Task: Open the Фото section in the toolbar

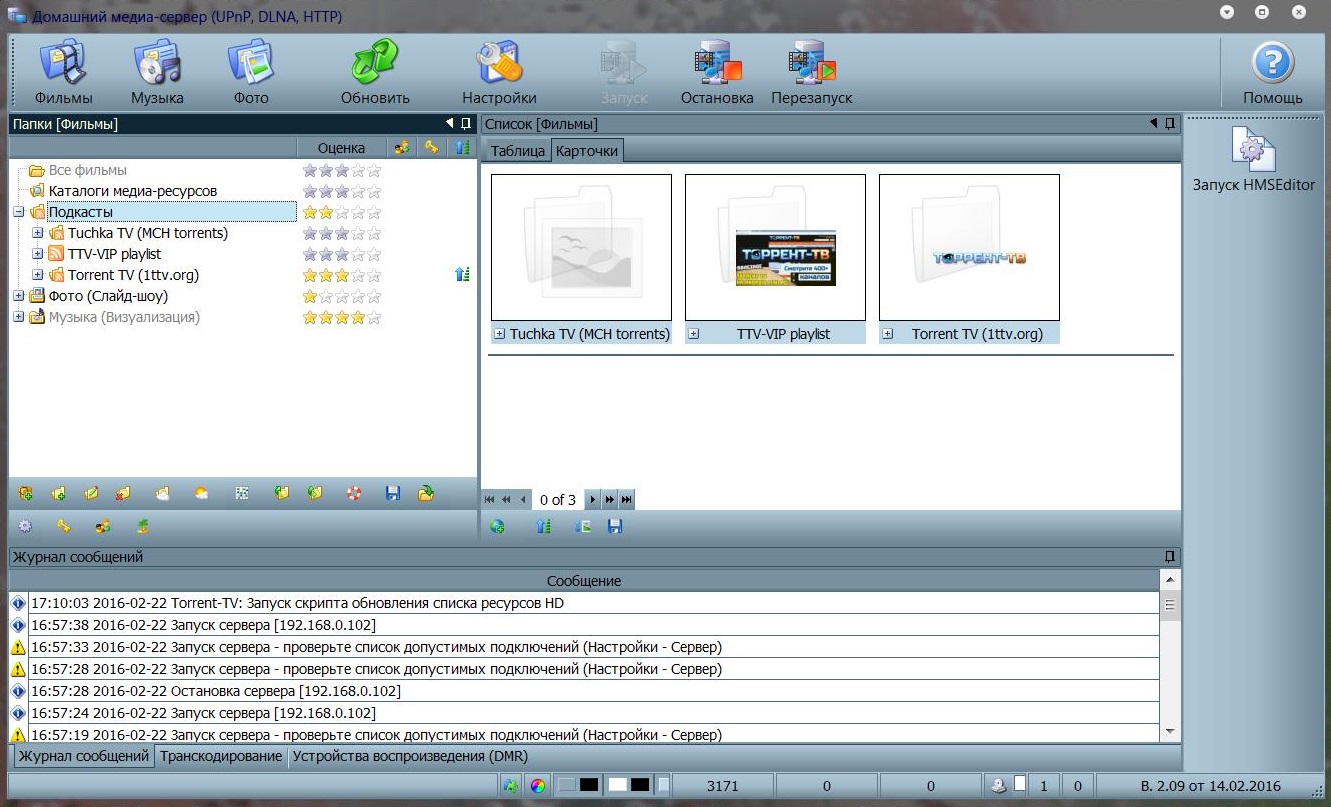Action: tap(251, 72)
